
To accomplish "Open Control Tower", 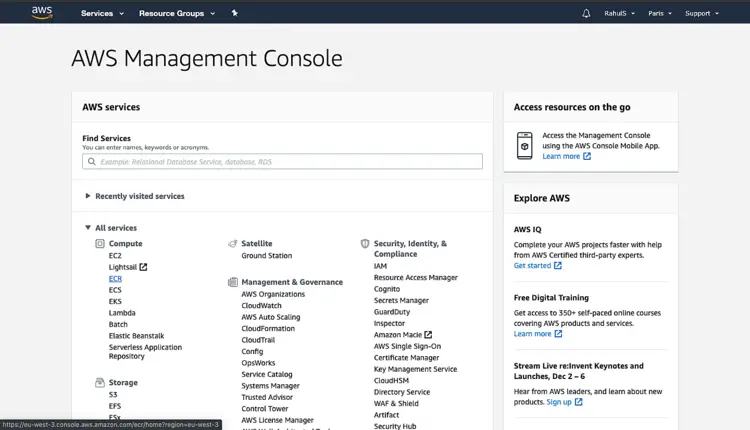I will pos(265,409).
